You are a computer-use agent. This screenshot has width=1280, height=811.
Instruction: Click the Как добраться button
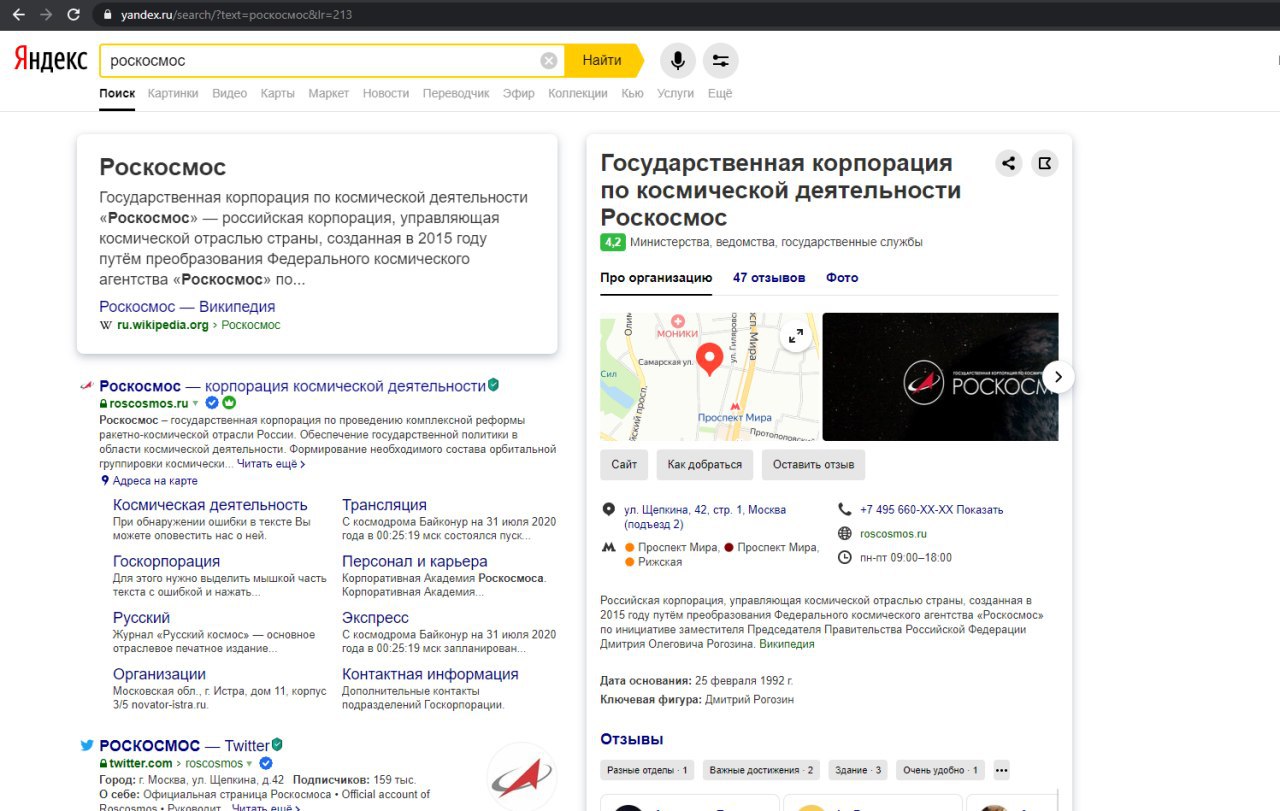pyautogui.click(x=705, y=465)
